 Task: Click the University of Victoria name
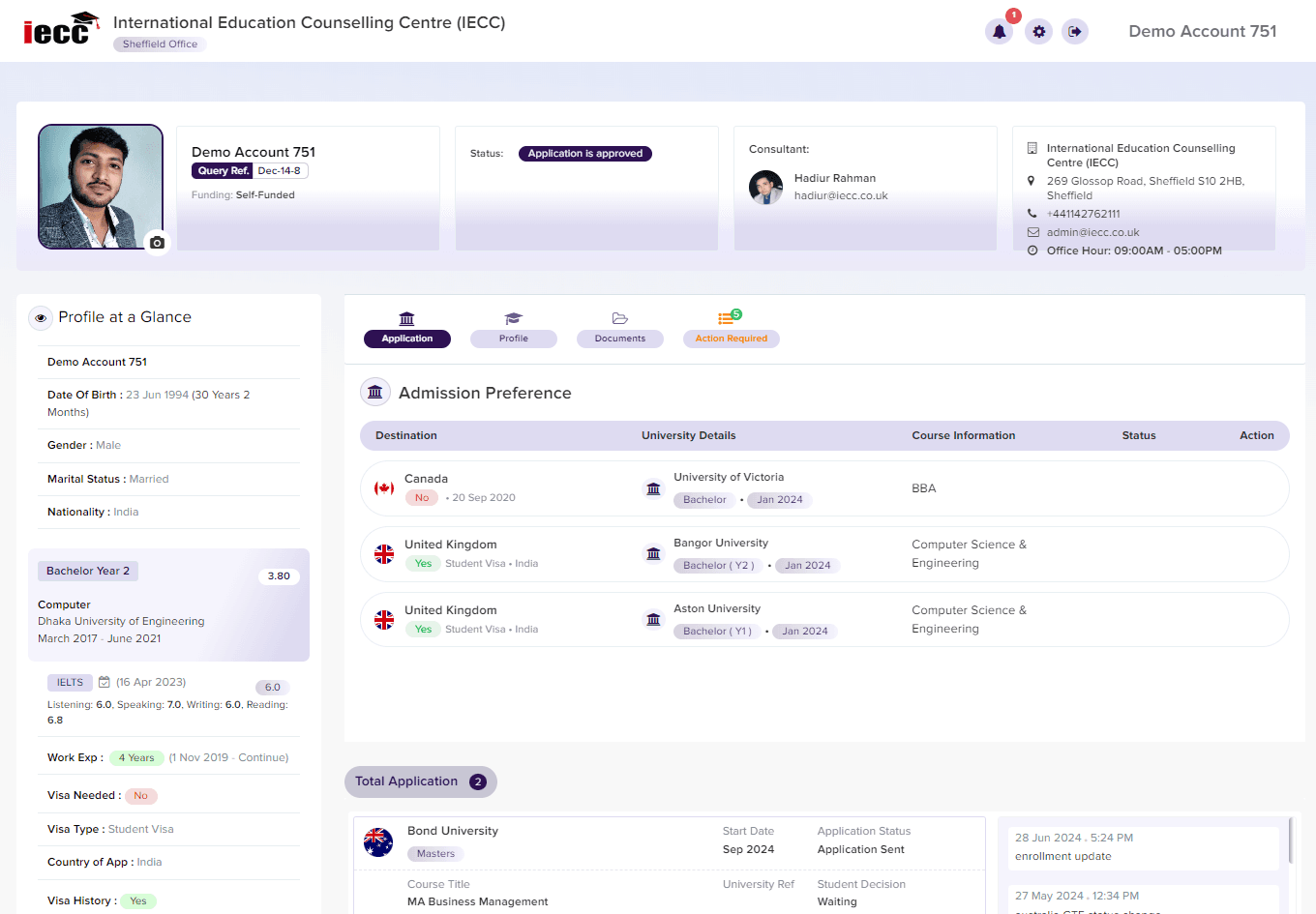(729, 477)
